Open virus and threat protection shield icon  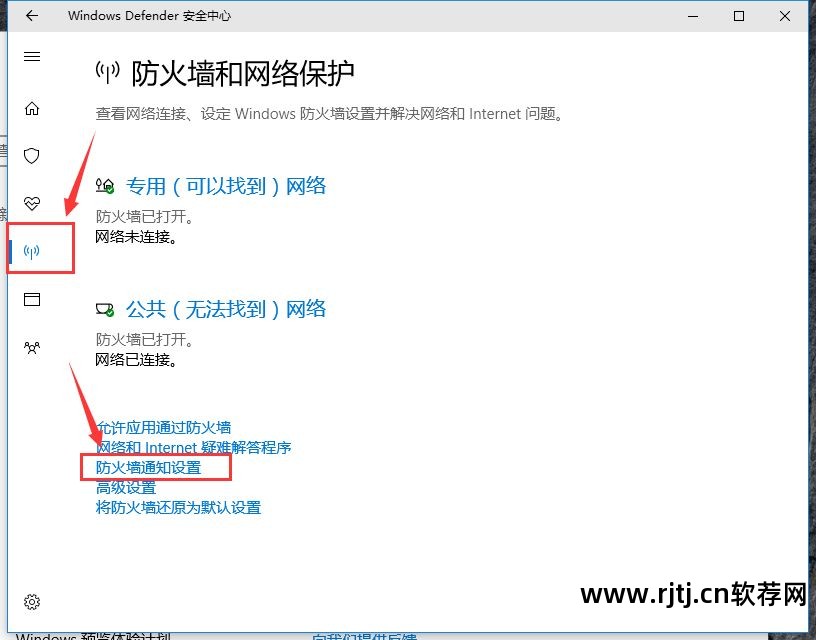coord(31,156)
